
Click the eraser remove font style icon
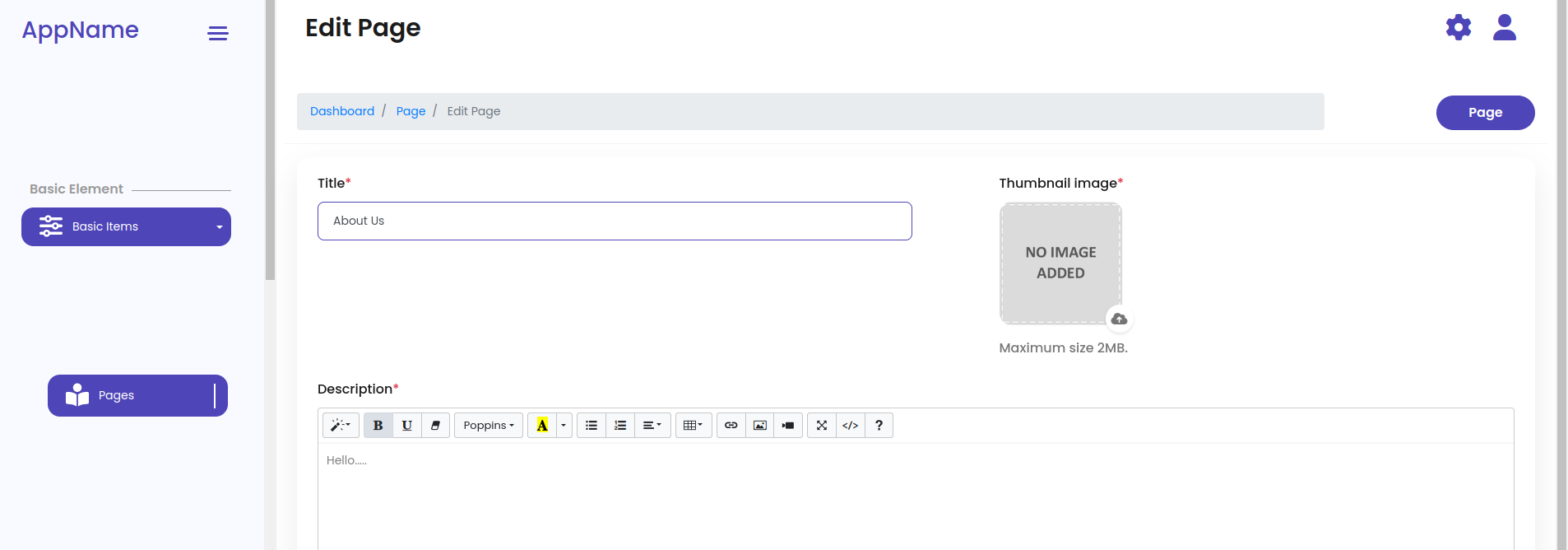(x=435, y=426)
